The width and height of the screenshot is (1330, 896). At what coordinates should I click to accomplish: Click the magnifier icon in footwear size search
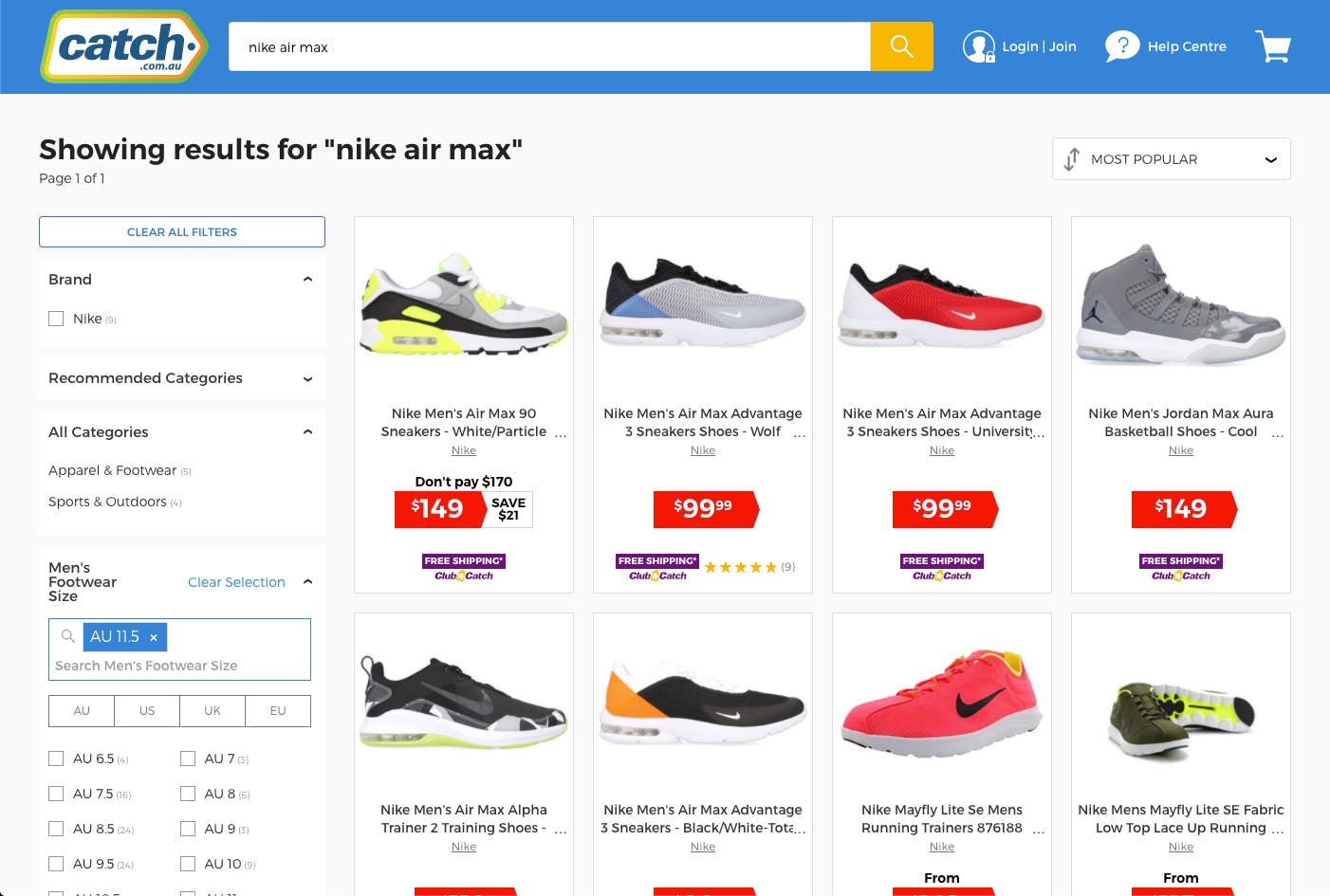(68, 636)
